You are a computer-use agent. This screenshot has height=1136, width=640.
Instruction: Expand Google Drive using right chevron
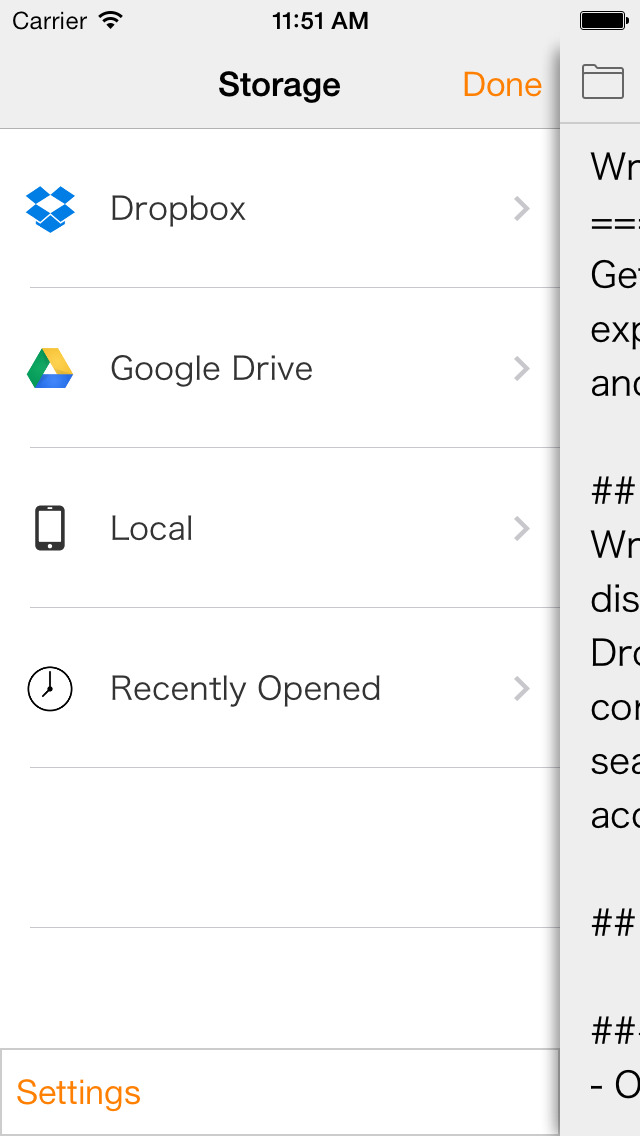(x=521, y=369)
